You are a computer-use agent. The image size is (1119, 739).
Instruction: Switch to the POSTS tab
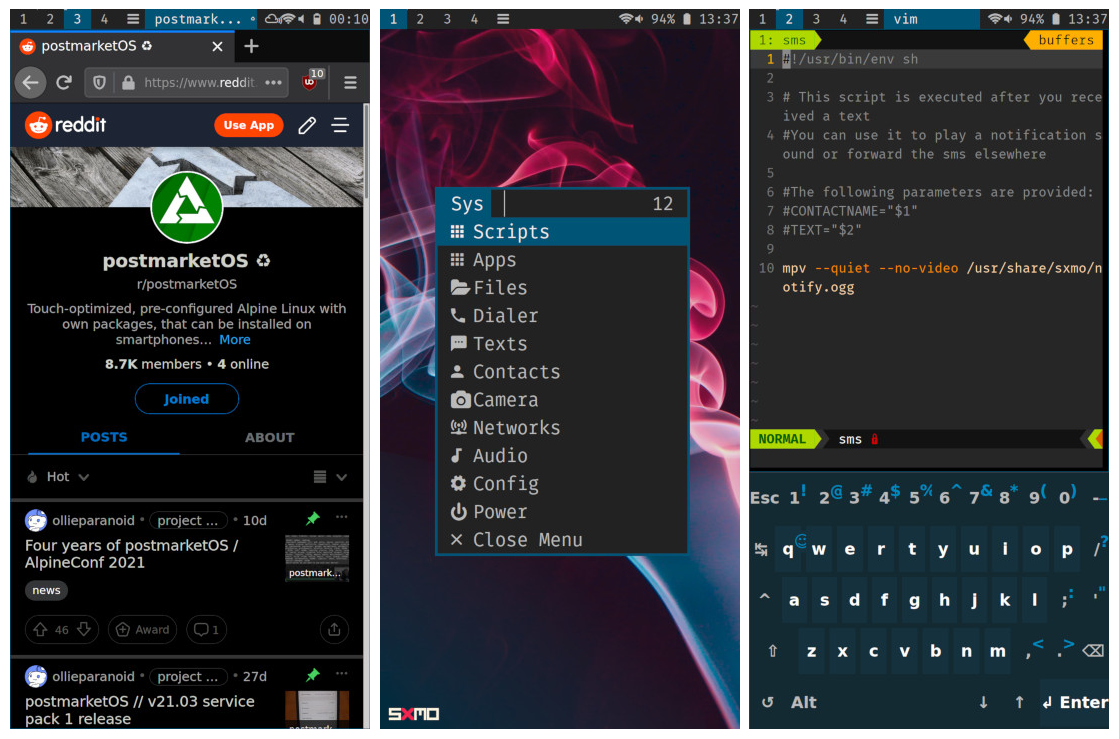[x=103, y=437]
